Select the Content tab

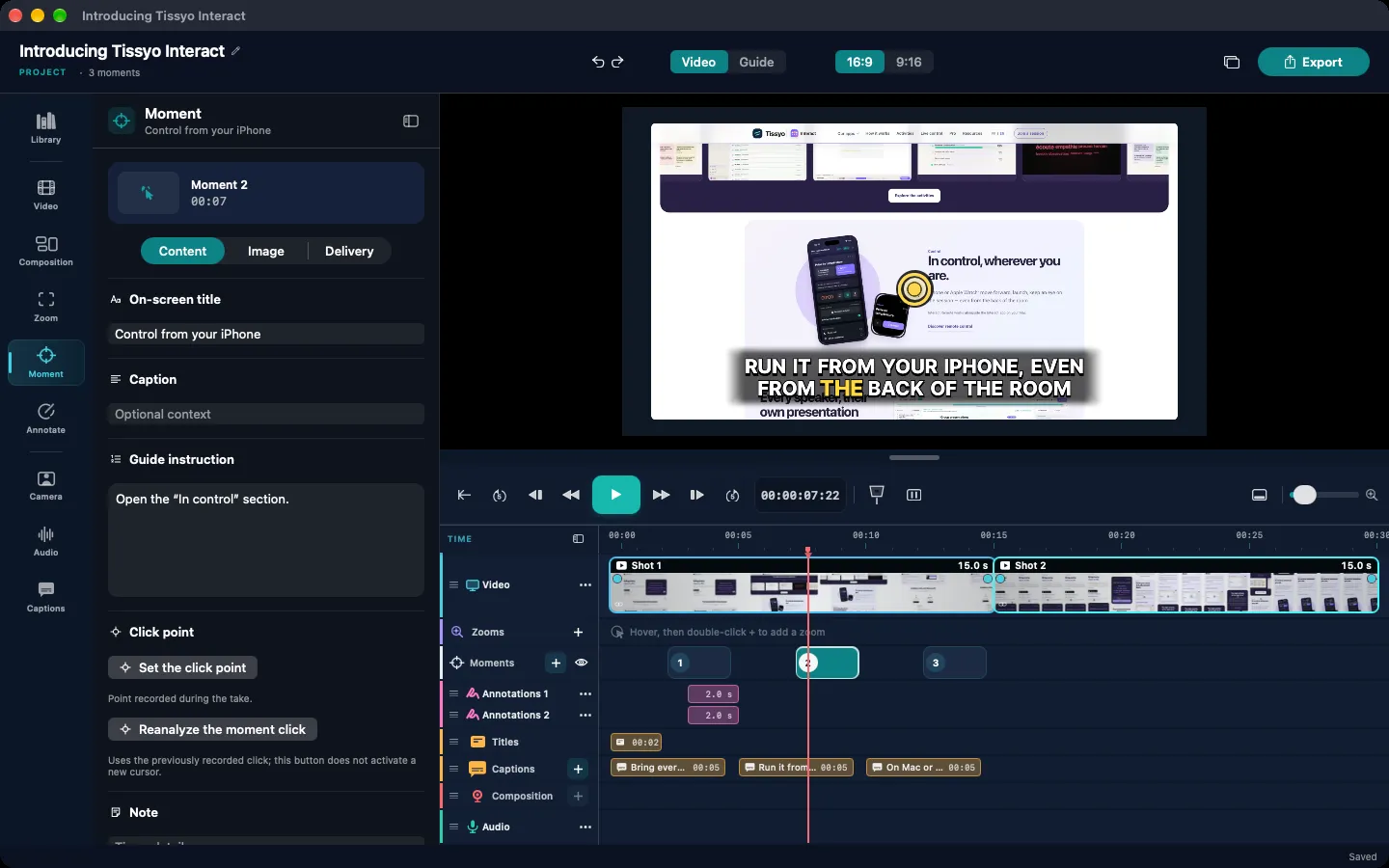click(182, 251)
